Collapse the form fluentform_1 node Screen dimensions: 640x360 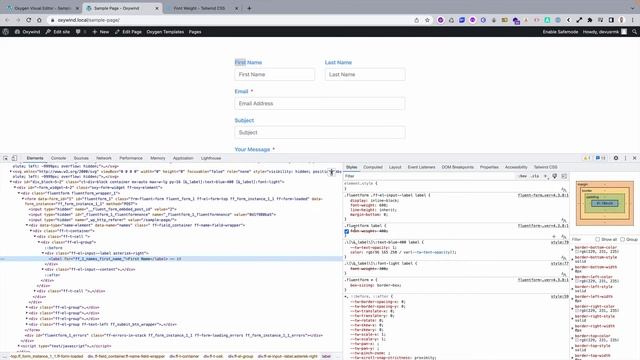tap(23, 199)
